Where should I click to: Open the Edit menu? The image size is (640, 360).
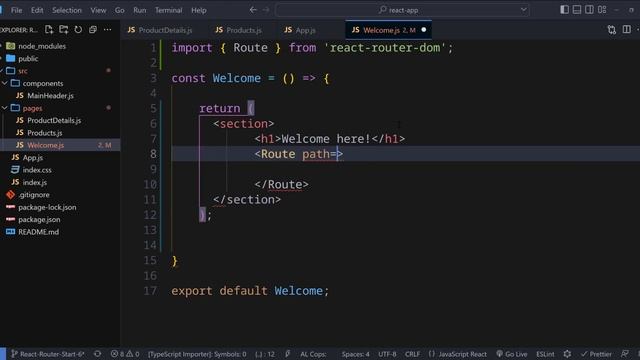point(37,10)
